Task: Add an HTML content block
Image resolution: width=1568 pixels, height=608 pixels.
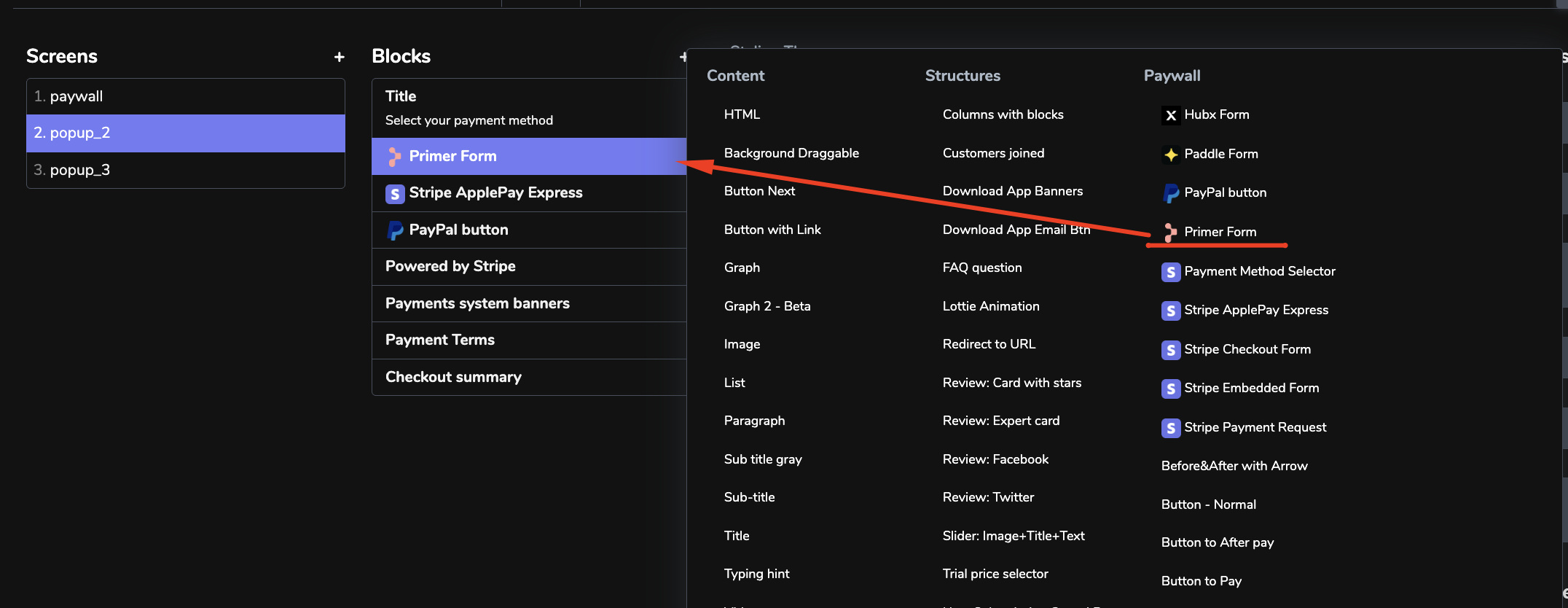Action: tap(742, 114)
